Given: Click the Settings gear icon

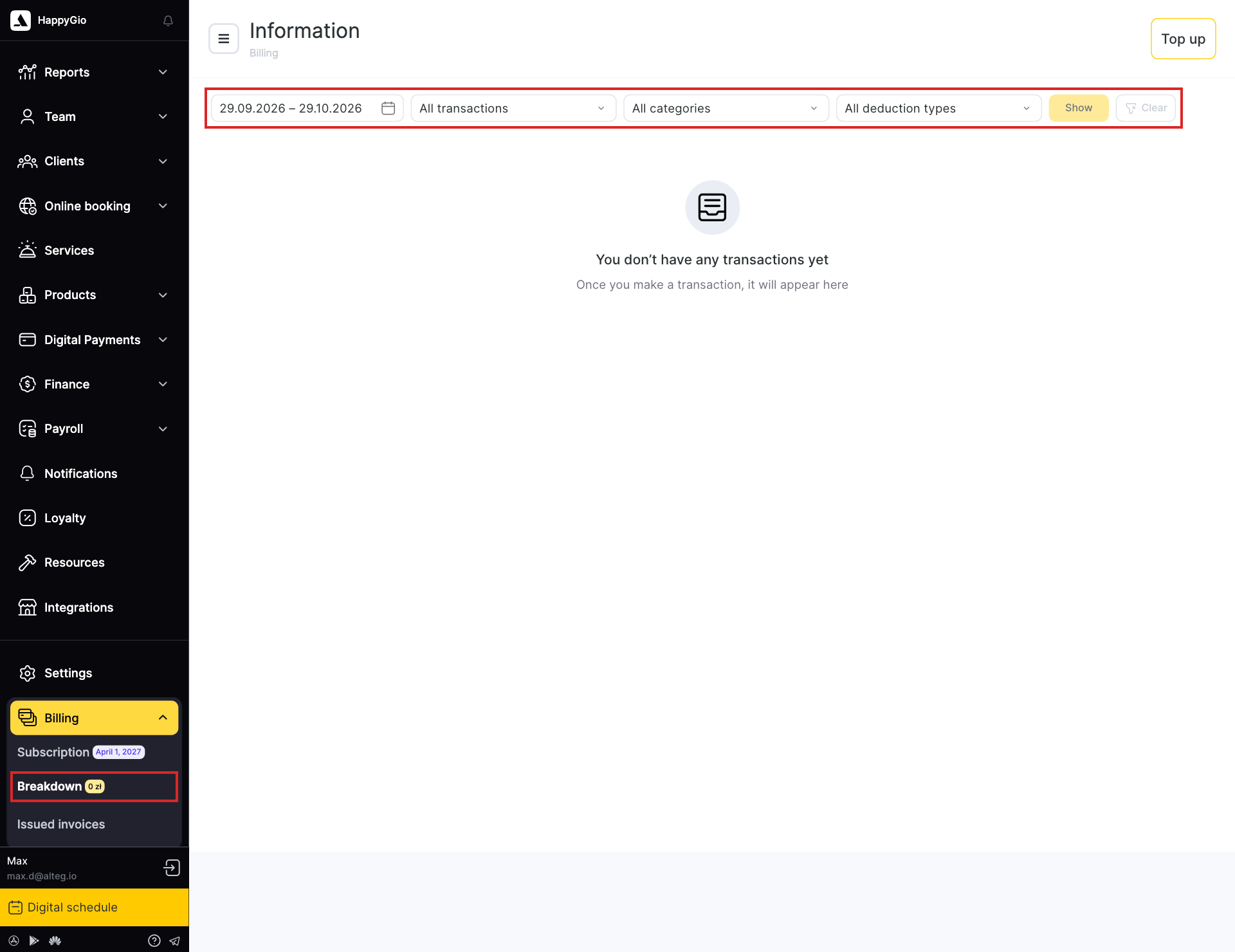Looking at the screenshot, I should (27, 673).
